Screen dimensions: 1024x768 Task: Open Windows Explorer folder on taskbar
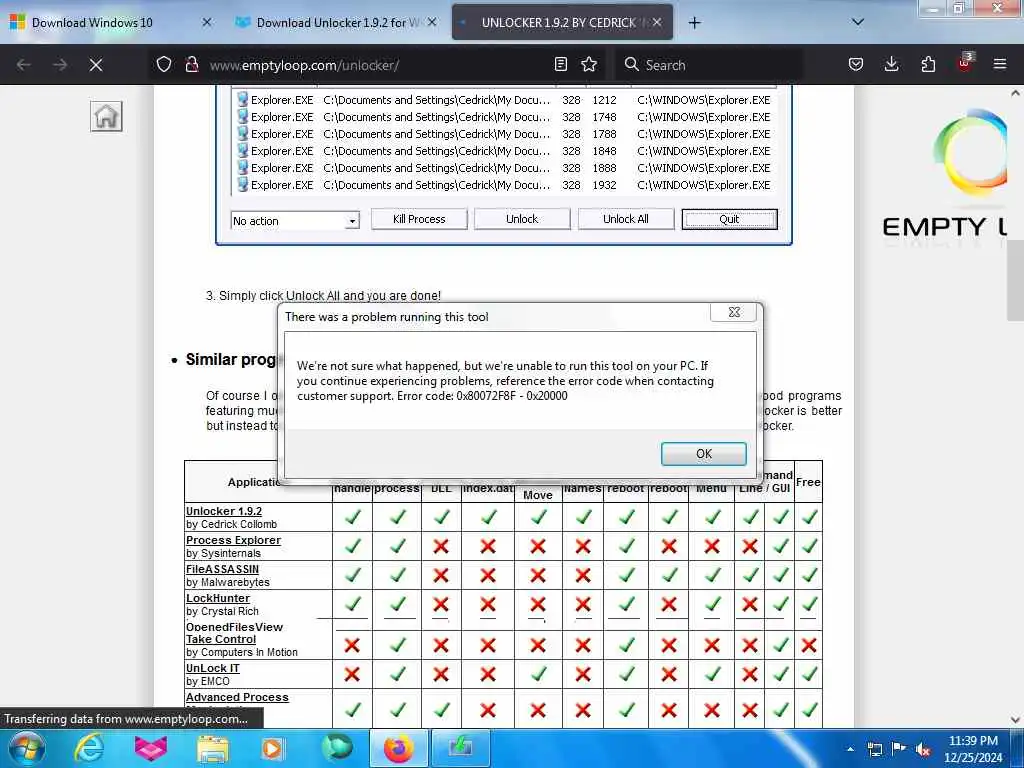pyautogui.click(x=213, y=749)
